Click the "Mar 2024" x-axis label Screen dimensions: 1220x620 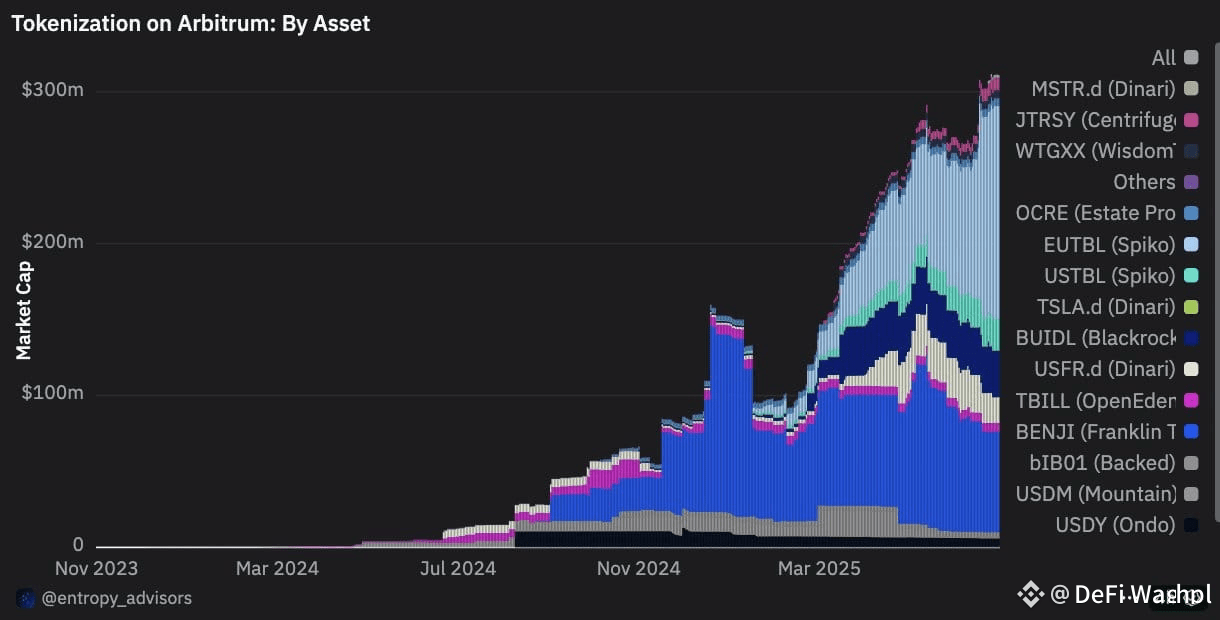[x=277, y=568]
